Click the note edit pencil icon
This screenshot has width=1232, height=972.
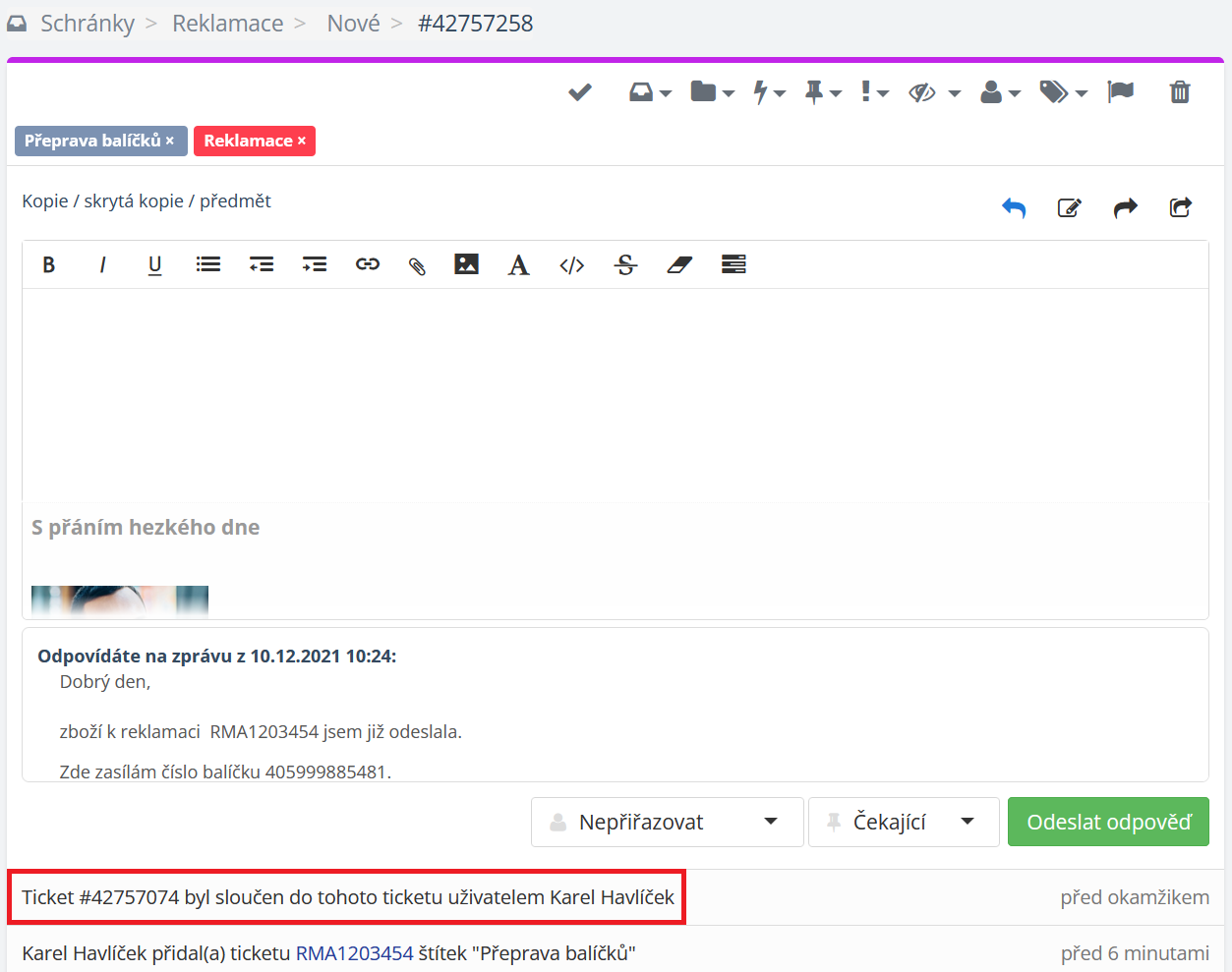coord(1070,207)
